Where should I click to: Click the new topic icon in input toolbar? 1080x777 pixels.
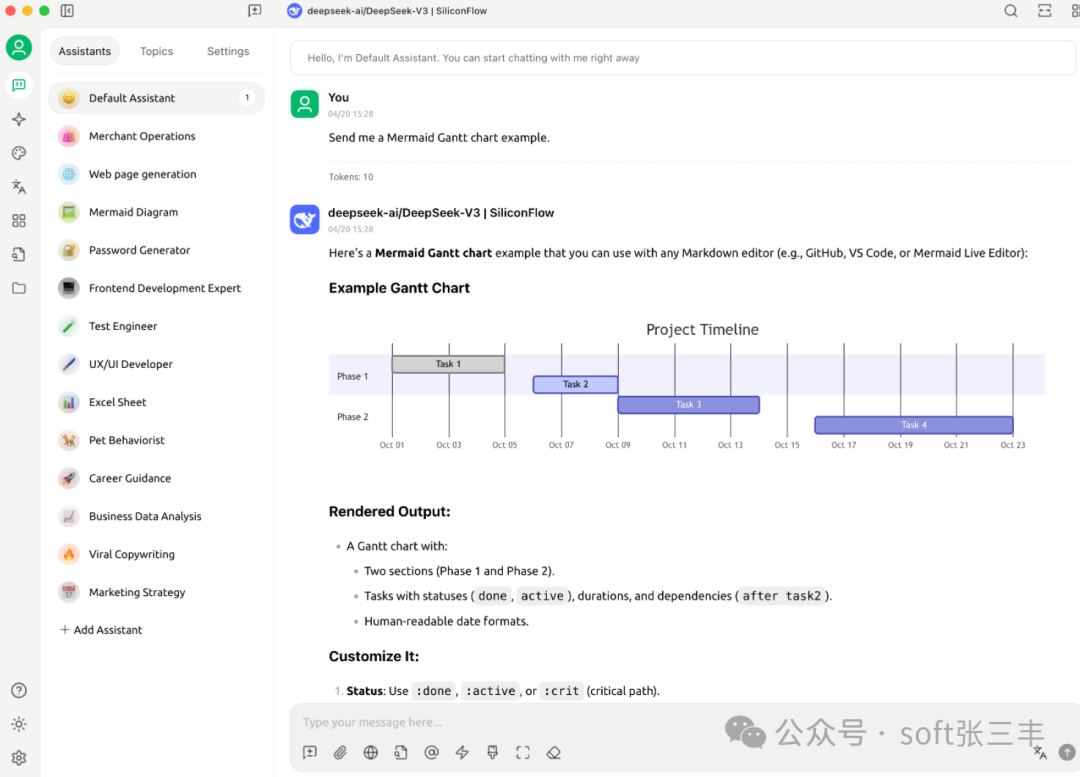pyautogui.click(x=310, y=752)
